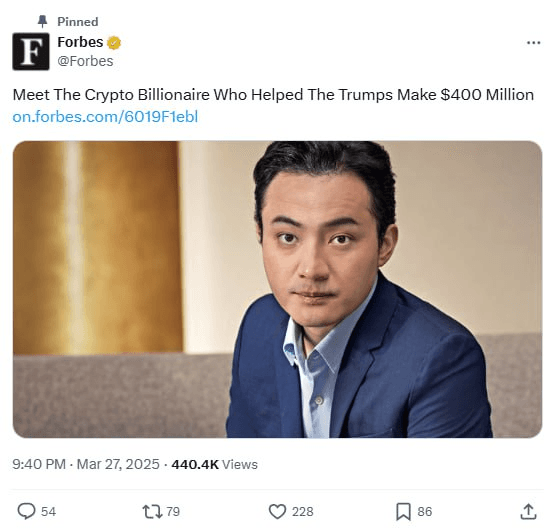The height and width of the screenshot is (532, 556).
Task: Repost this Forbes tweet
Action: coord(152,511)
